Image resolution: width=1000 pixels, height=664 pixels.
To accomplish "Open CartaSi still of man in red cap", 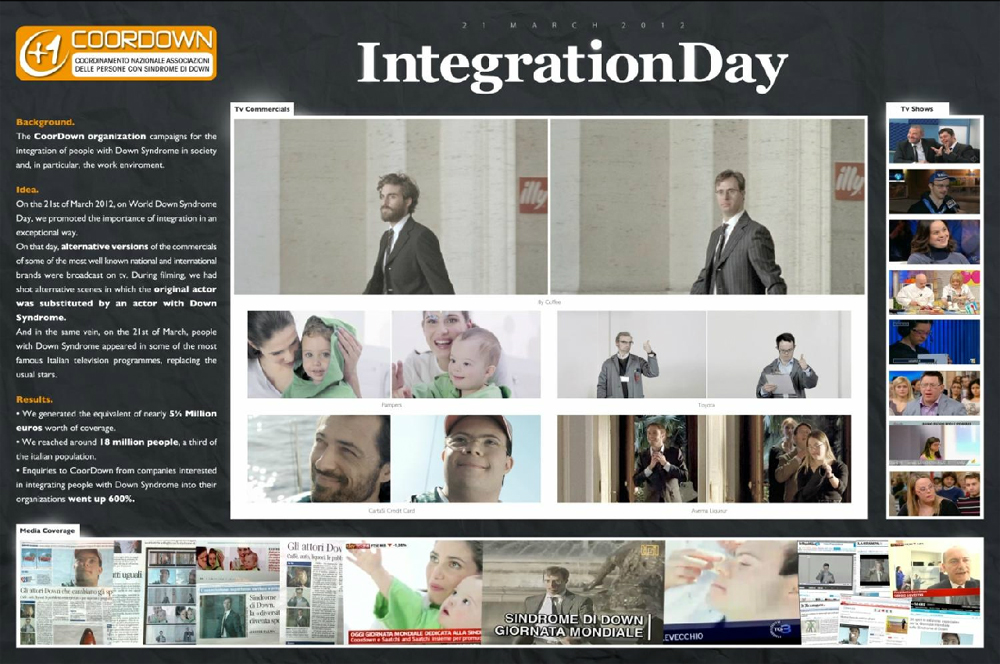I will [466, 459].
